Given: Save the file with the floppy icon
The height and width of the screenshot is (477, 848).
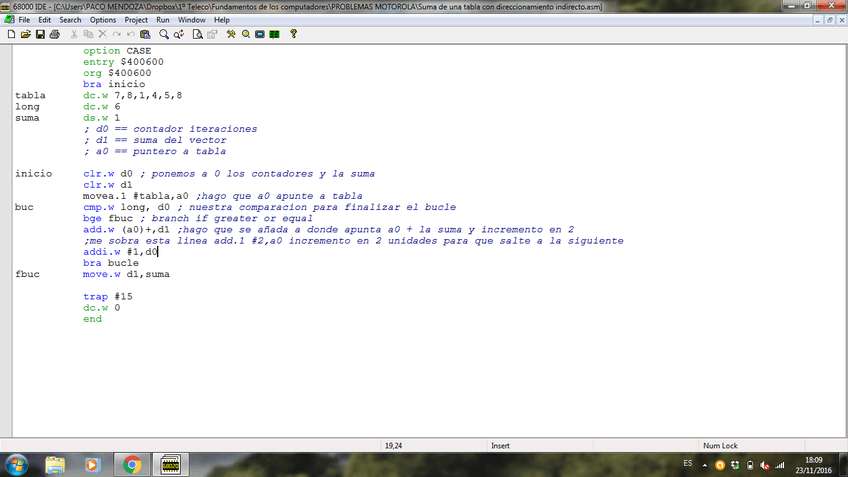Looking at the screenshot, I should [40, 34].
